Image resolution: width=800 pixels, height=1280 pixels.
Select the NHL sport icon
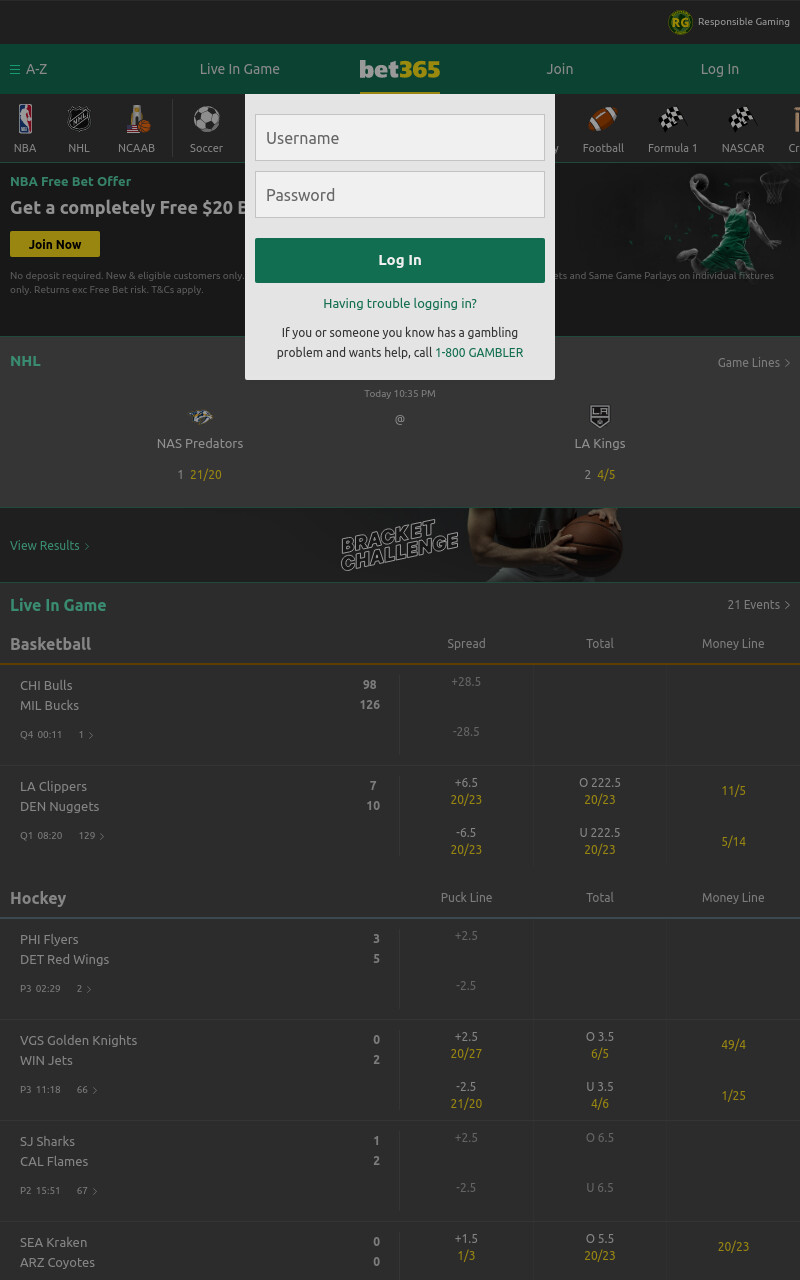(x=79, y=119)
